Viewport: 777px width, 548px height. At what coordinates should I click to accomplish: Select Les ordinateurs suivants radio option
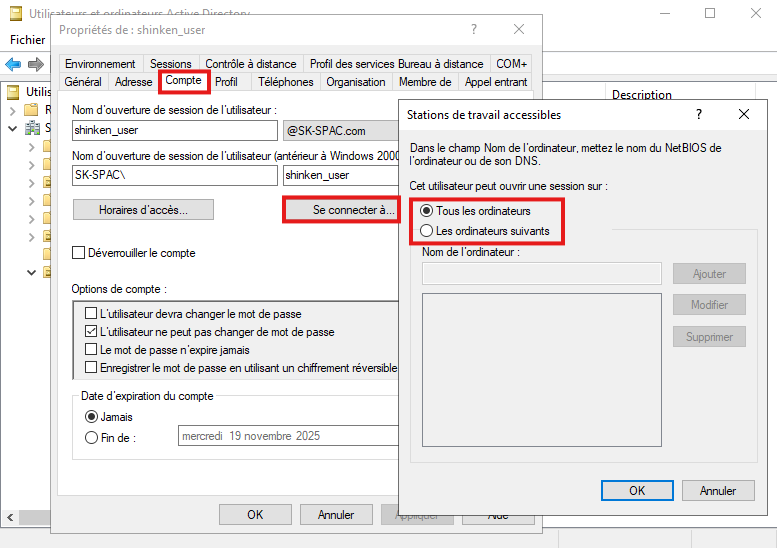(427, 231)
